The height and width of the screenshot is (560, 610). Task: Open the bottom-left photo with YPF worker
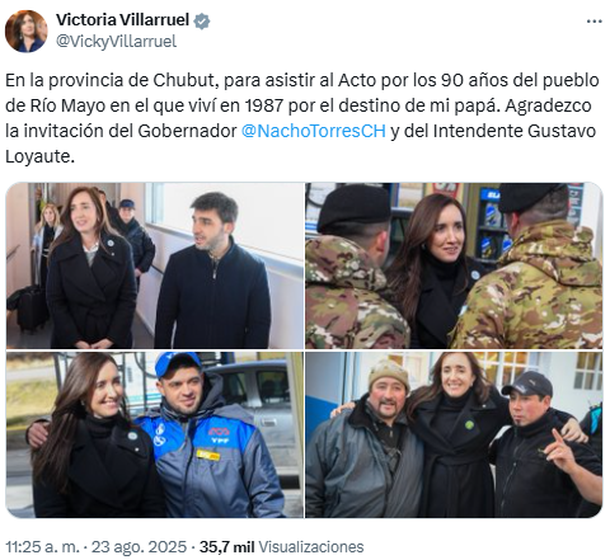[x=155, y=435]
